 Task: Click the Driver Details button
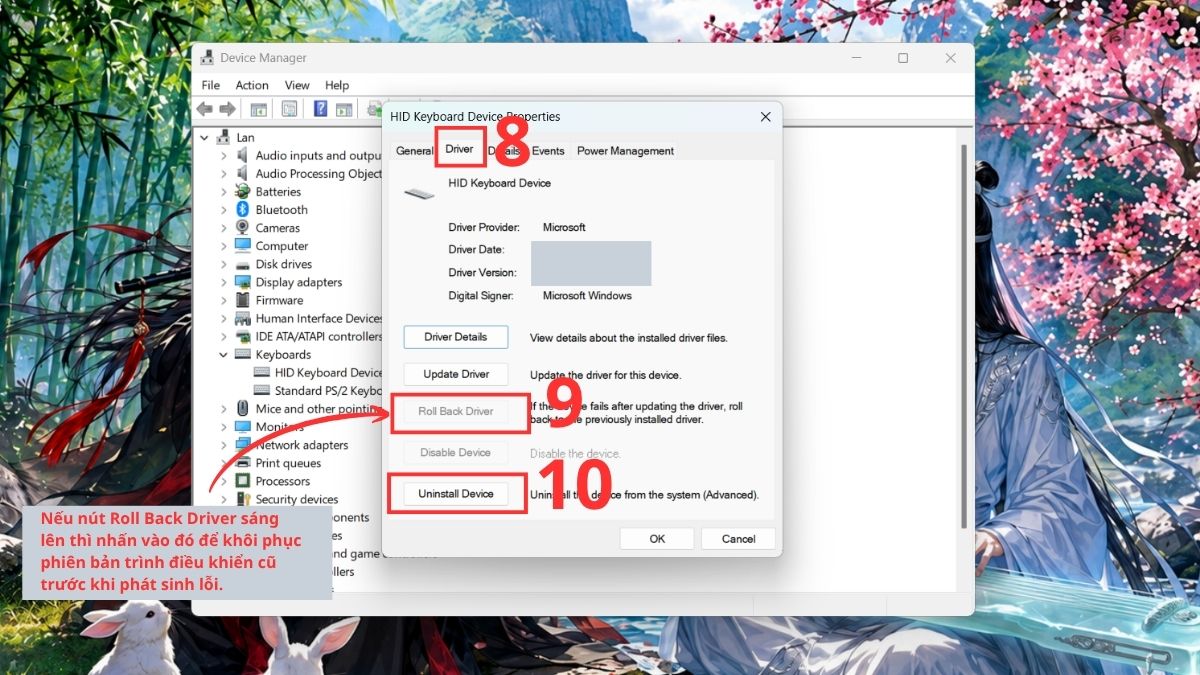[456, 337]
